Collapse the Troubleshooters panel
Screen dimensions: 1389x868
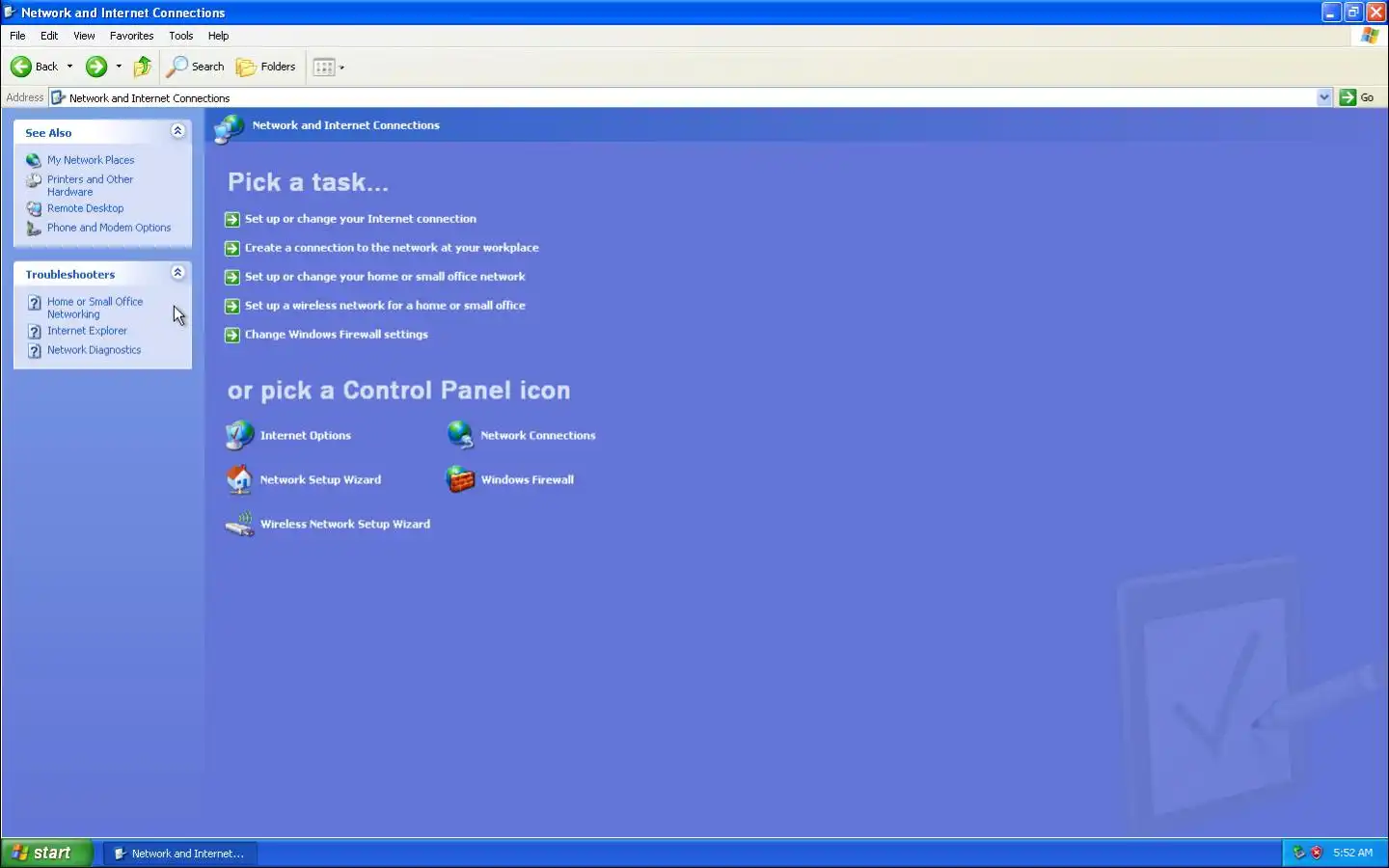point(177,273)
